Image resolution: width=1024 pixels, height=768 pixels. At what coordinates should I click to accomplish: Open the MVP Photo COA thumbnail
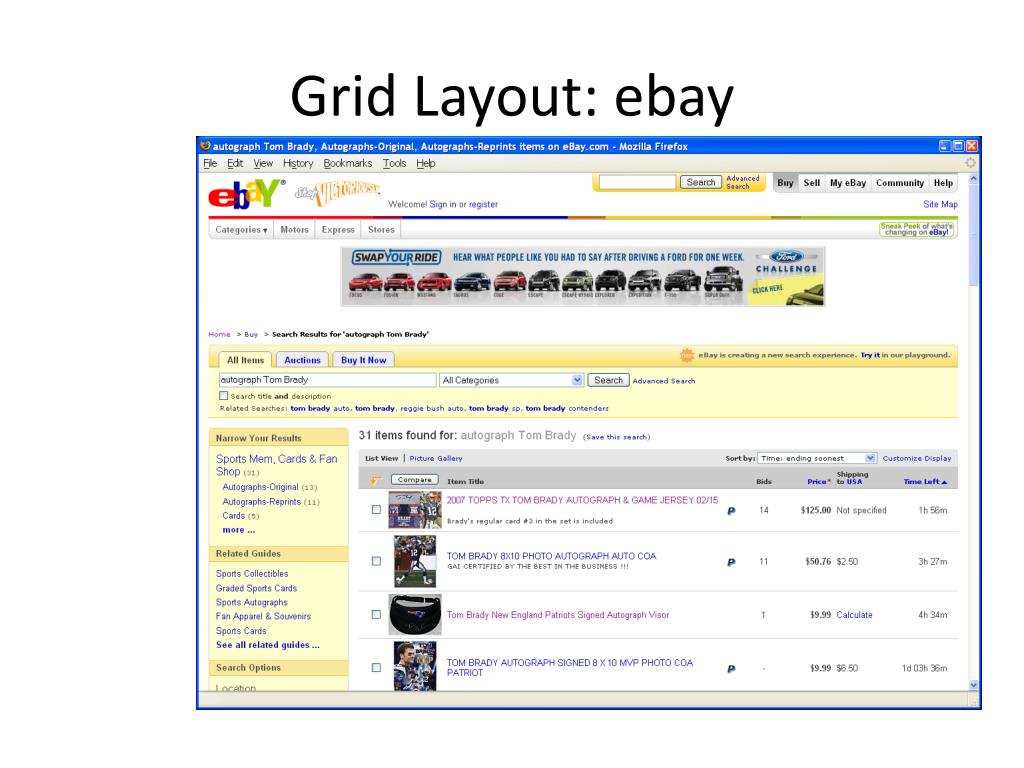tap(415, 665)
